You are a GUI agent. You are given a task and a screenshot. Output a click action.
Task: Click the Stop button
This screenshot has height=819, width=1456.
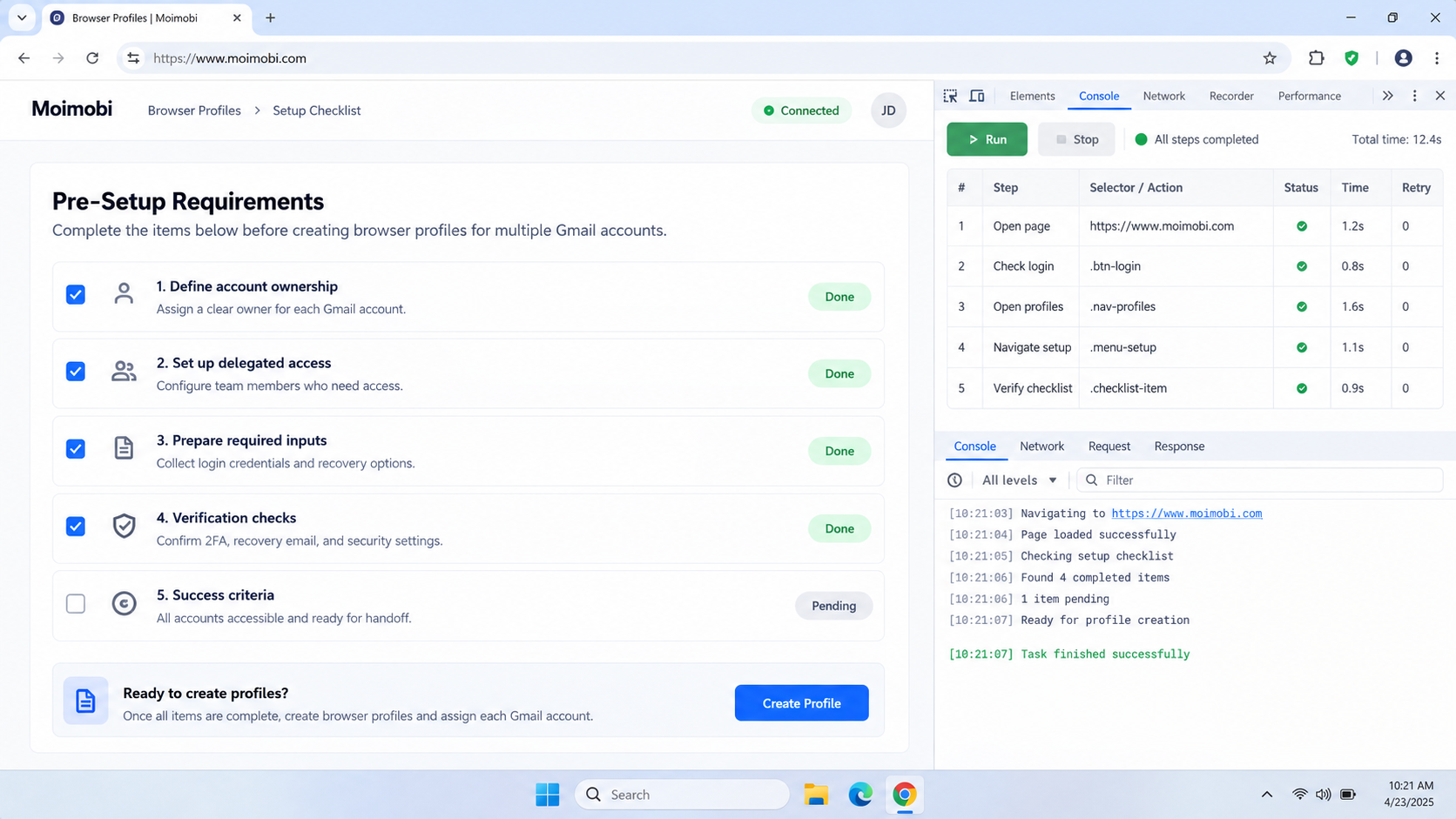[x=1076, y=139]
